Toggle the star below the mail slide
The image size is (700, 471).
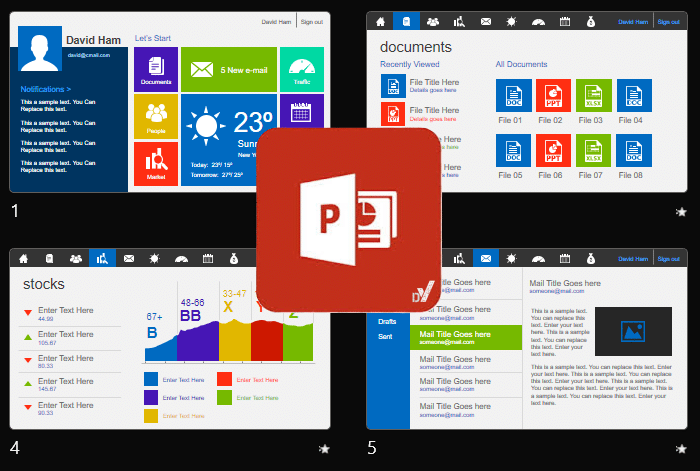click(681, 450)
